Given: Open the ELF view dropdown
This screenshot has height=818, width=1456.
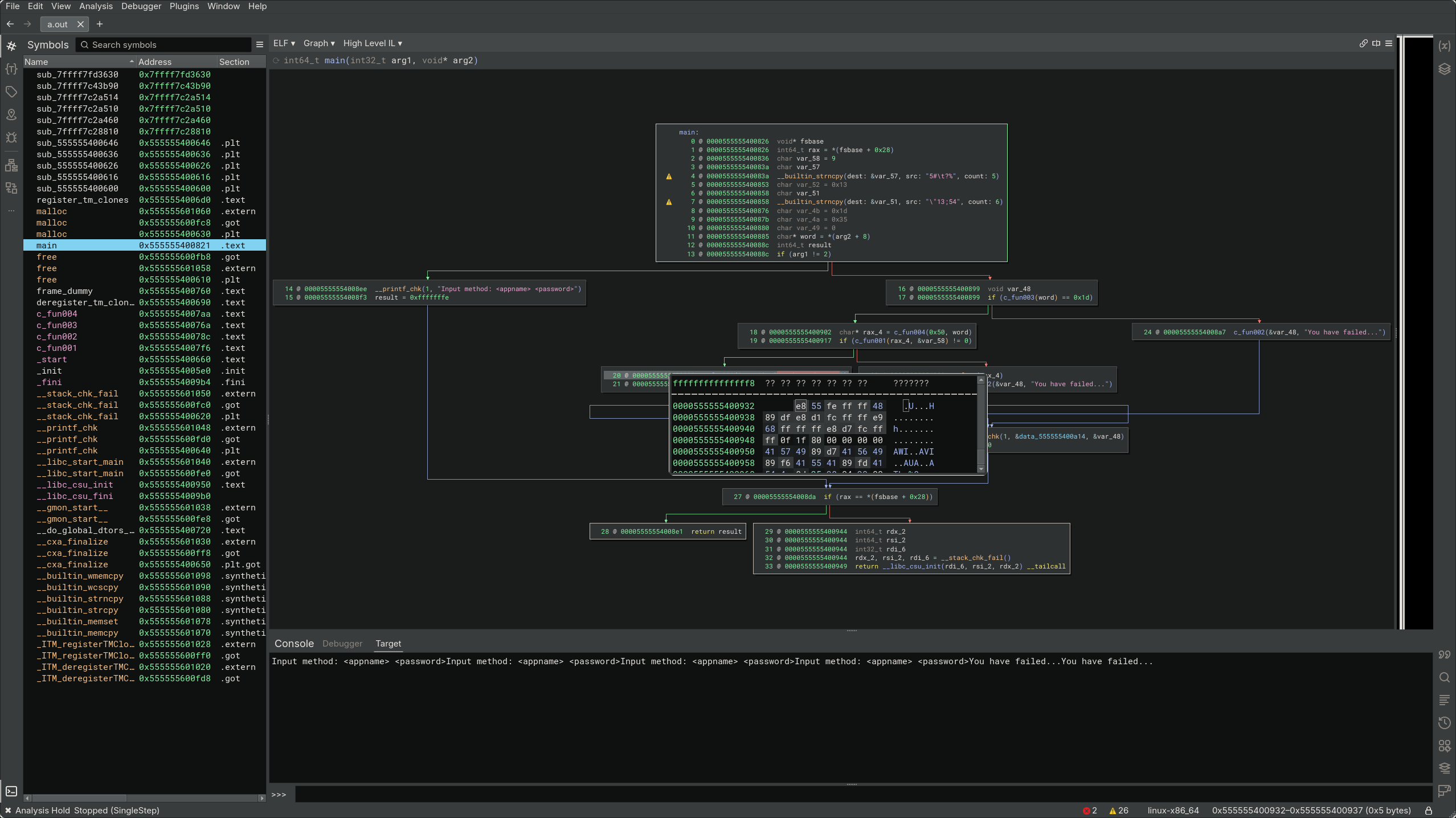Looking at the screenshot, I should [x=284, y=43].
